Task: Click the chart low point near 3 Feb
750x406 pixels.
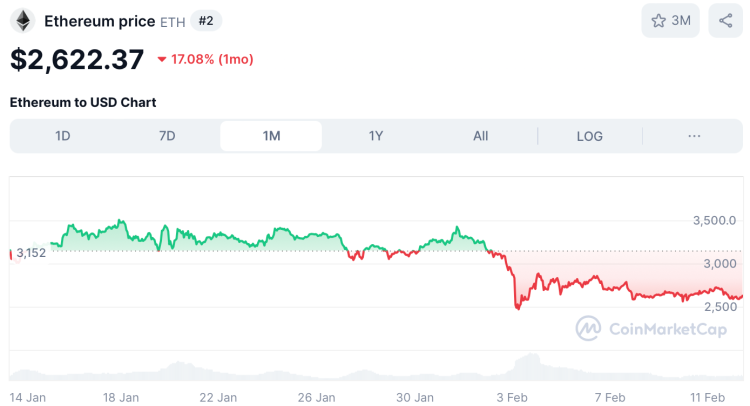Action: point(518,308)
